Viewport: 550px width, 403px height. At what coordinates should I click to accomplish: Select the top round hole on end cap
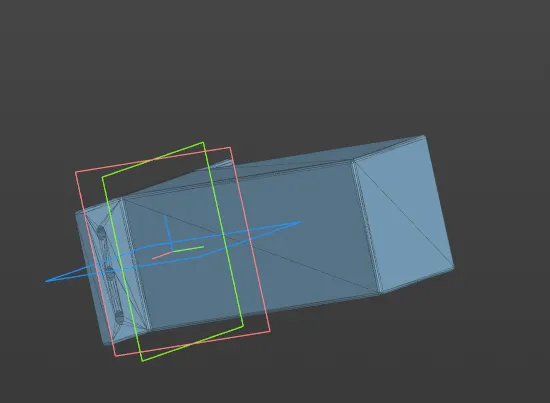(101, 232)
